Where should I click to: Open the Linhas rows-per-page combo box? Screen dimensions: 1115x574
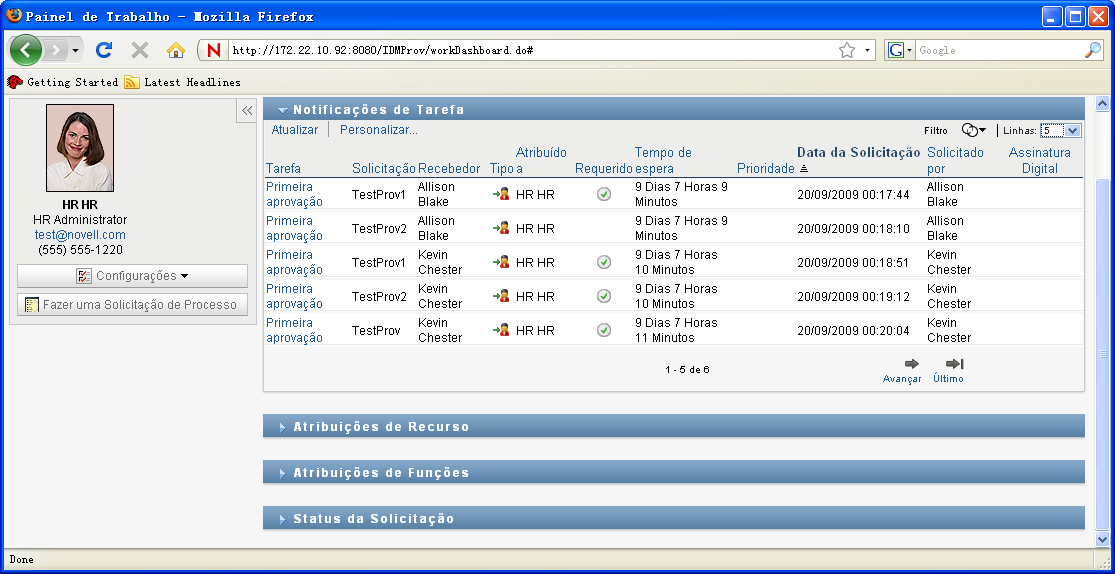(1060, 131)
